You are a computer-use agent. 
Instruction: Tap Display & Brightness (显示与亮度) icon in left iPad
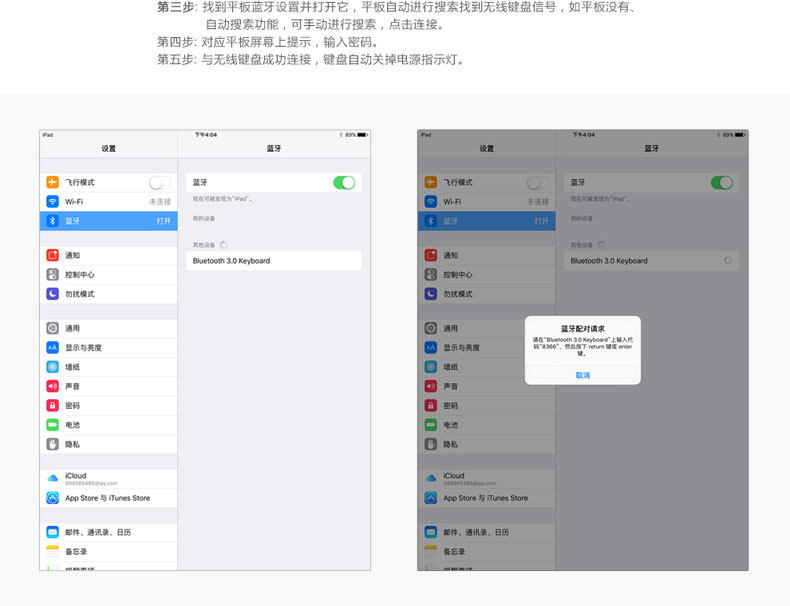click(52, 348)
